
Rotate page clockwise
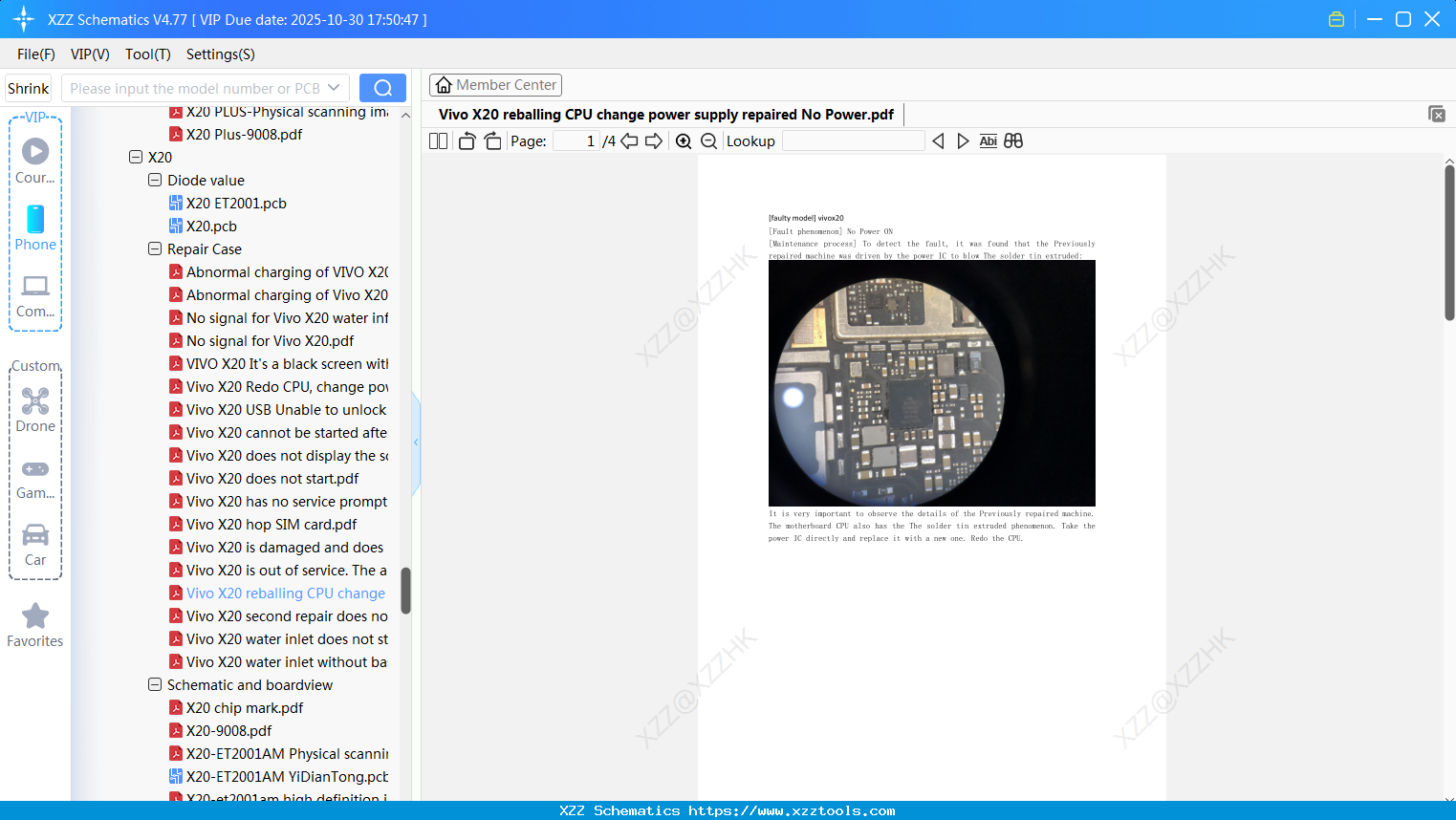coord(492,141)
